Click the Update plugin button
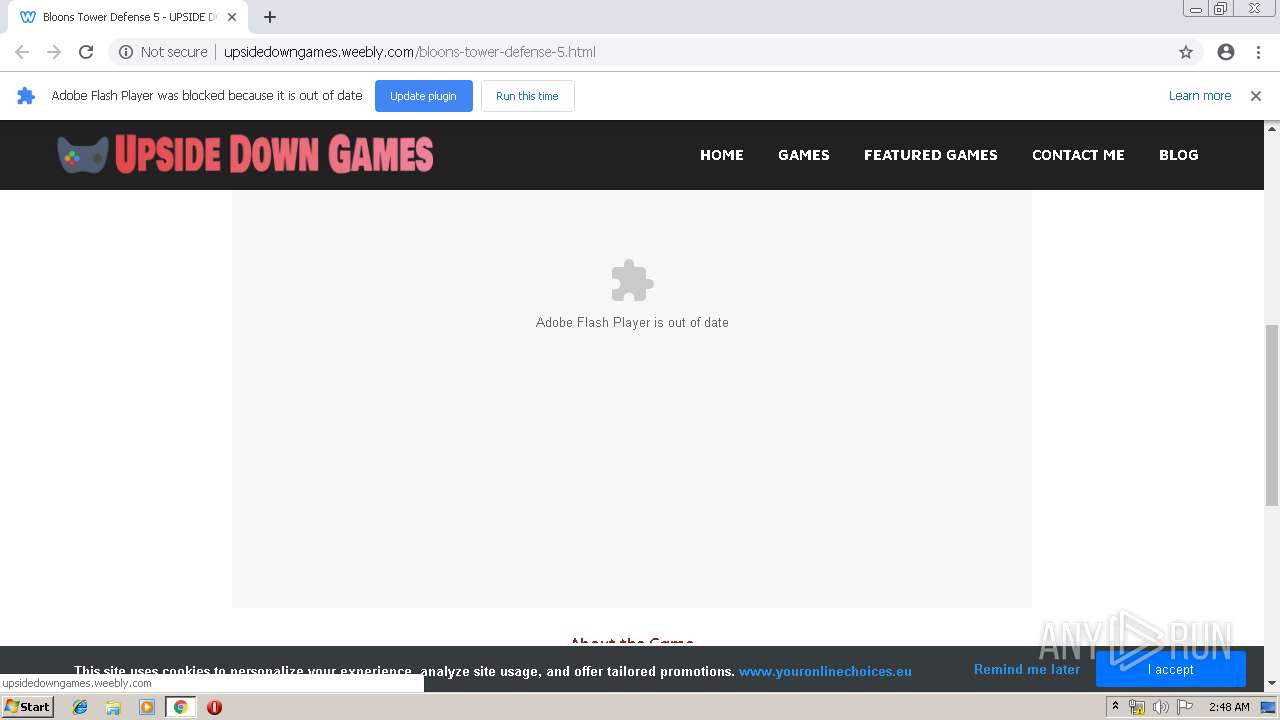Screen dimensions: 1280x720 click(x=423, y=96)
